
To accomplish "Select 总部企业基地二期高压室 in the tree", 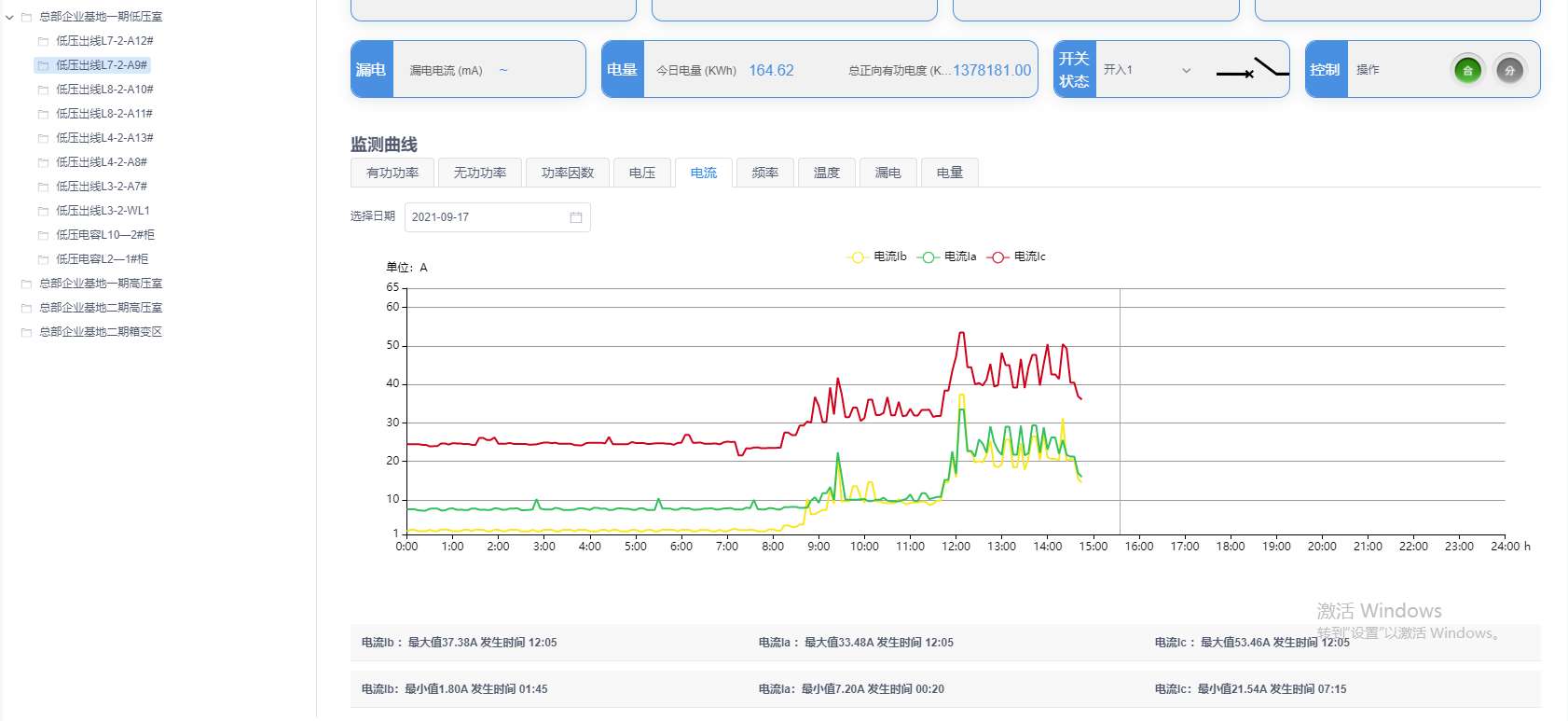I will 101,308.
